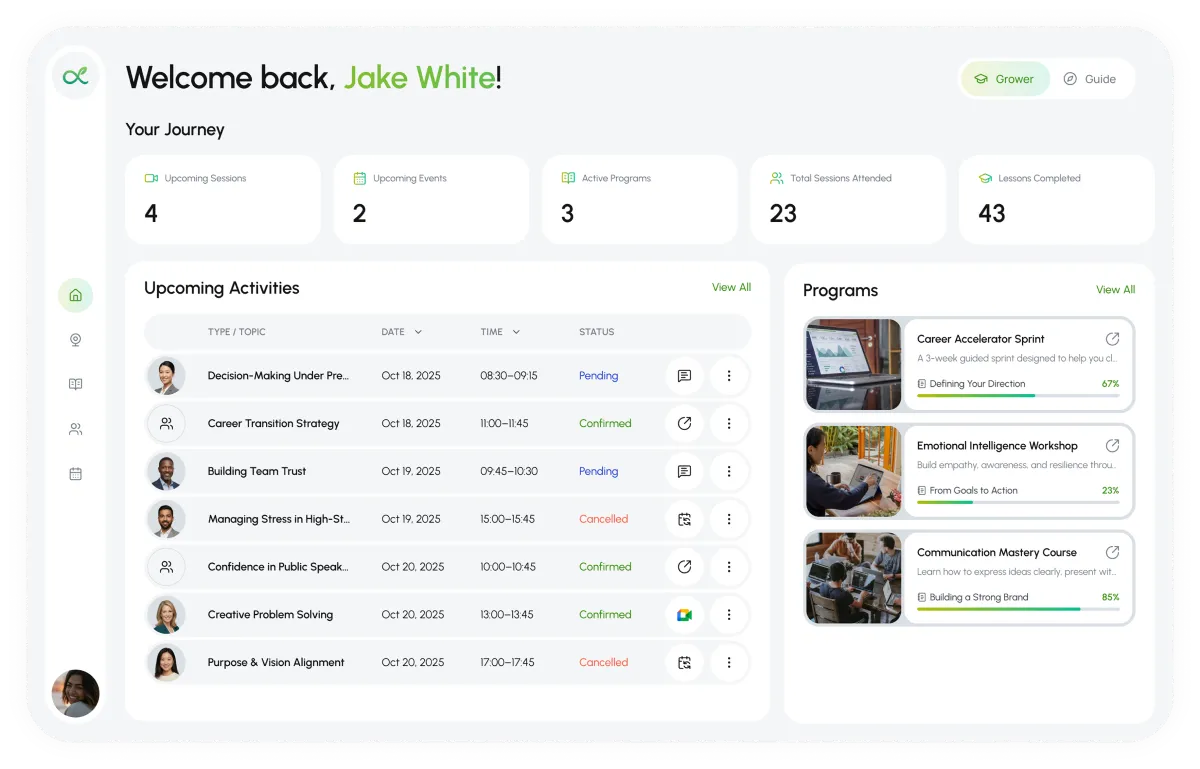Open Home in the sidebar

75,295
